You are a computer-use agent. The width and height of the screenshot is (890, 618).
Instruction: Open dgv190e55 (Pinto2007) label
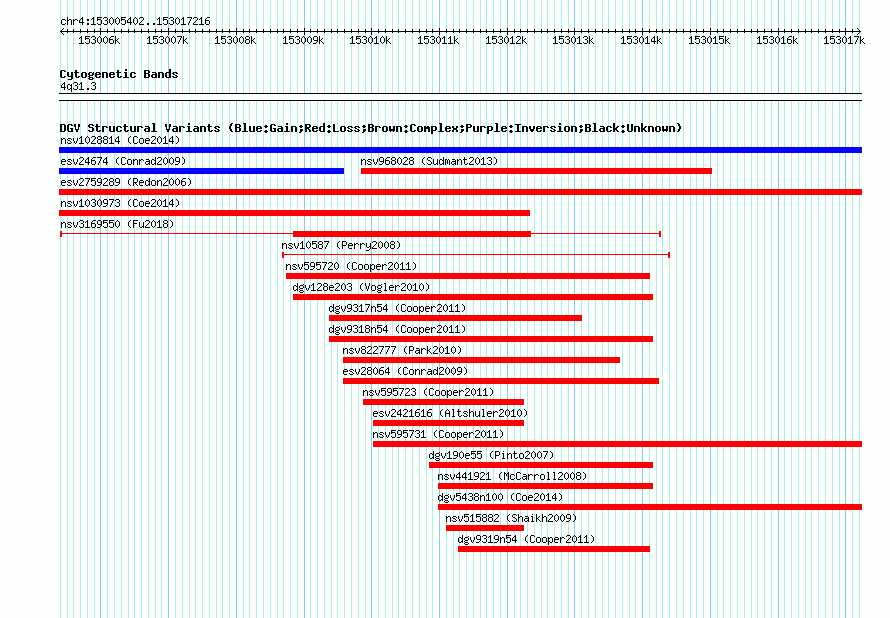click(x=491, y=455)
